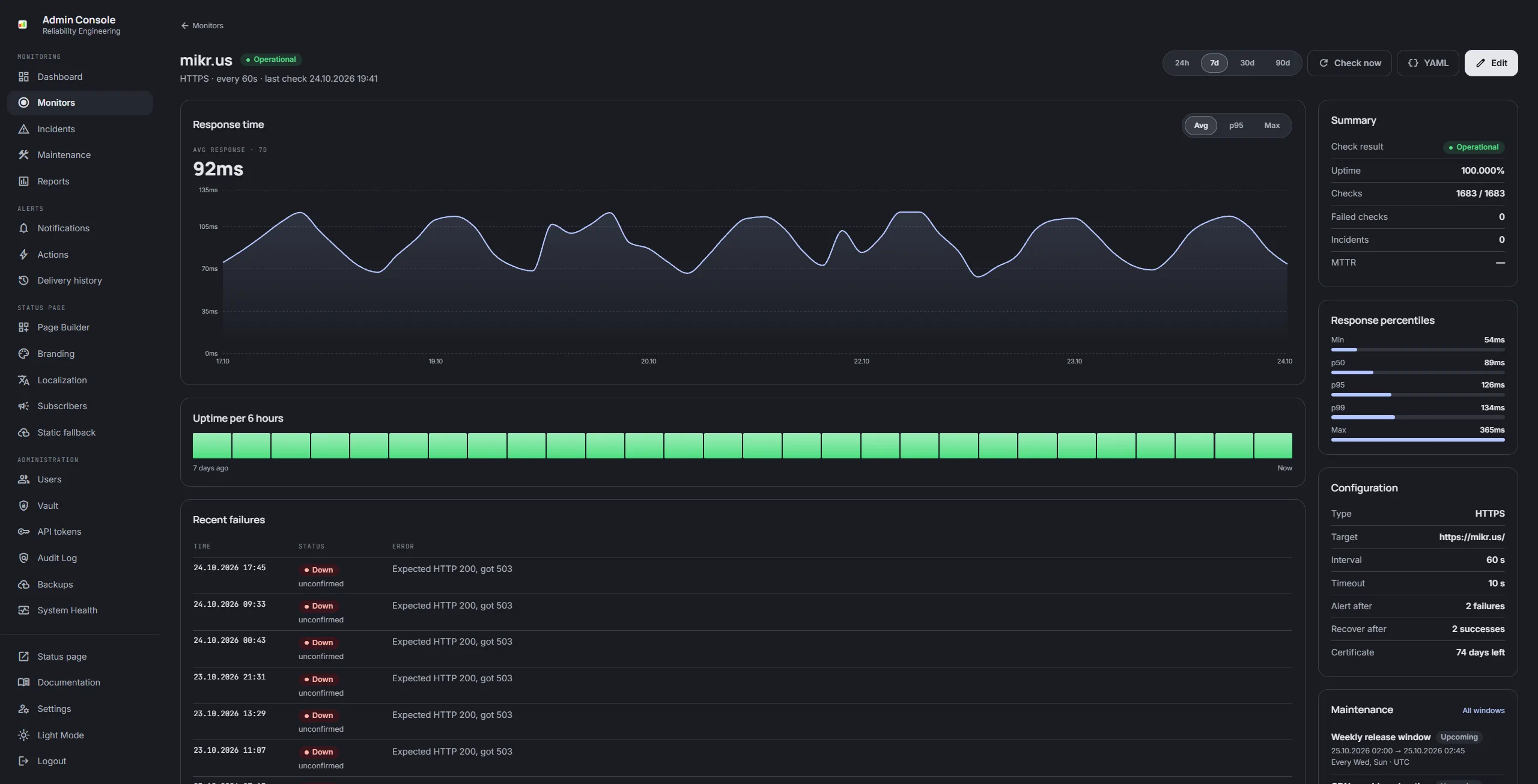Click the Max percentile progress bar
This screenshot has width=1538, height=784.
(x=1418, y=440)
